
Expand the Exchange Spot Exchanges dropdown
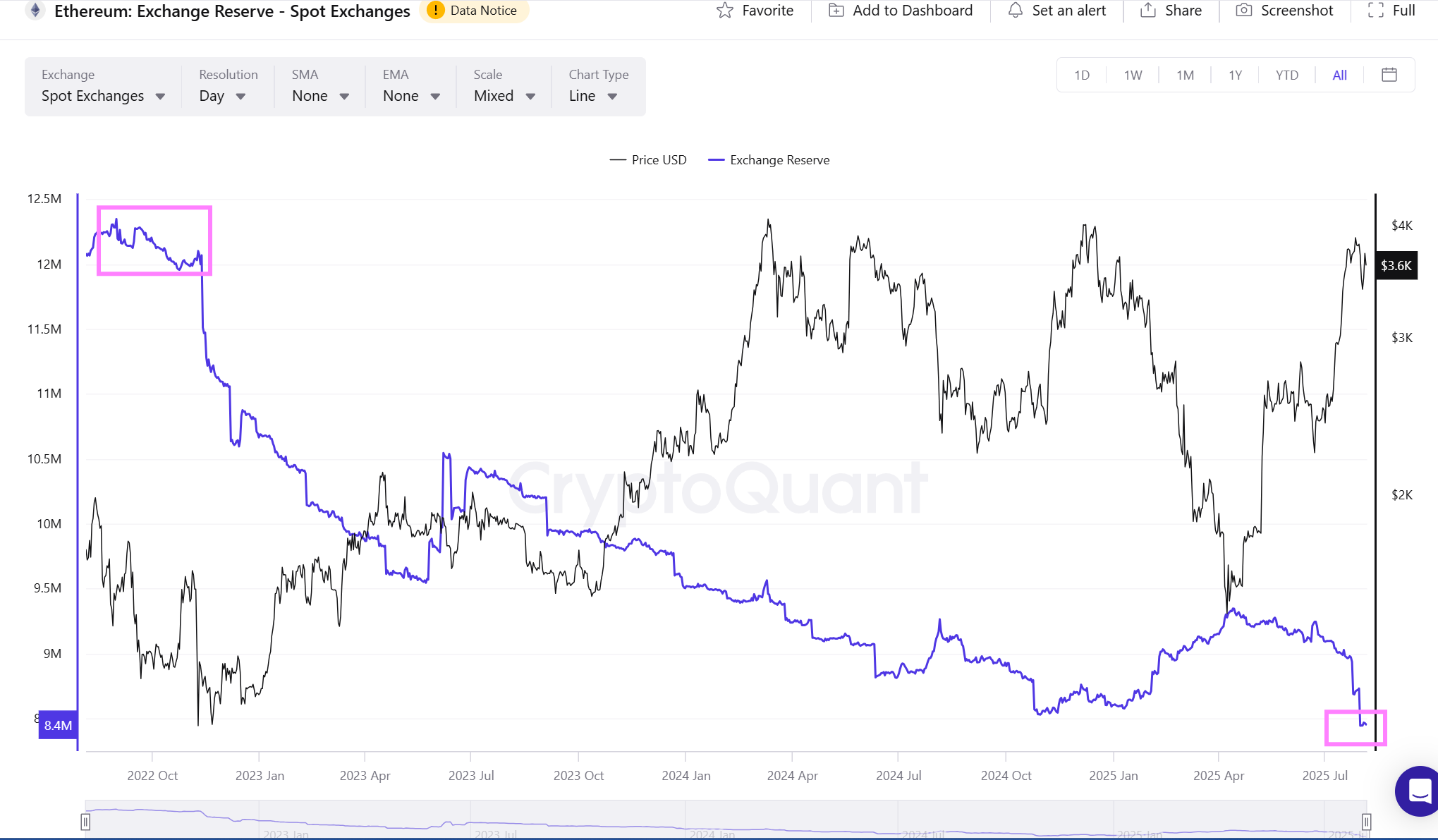pyautogui.click(x=103, y=96)
